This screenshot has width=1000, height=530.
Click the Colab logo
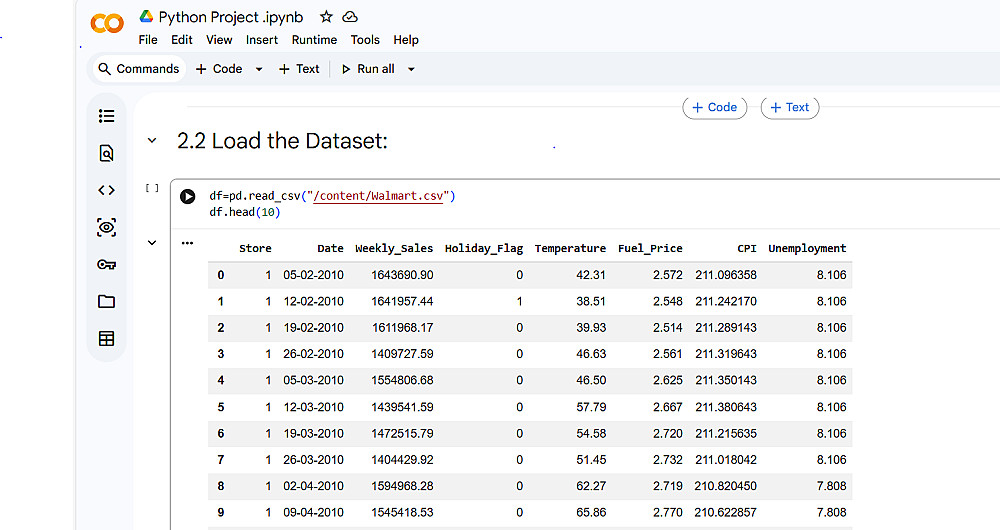coord(107,24)
